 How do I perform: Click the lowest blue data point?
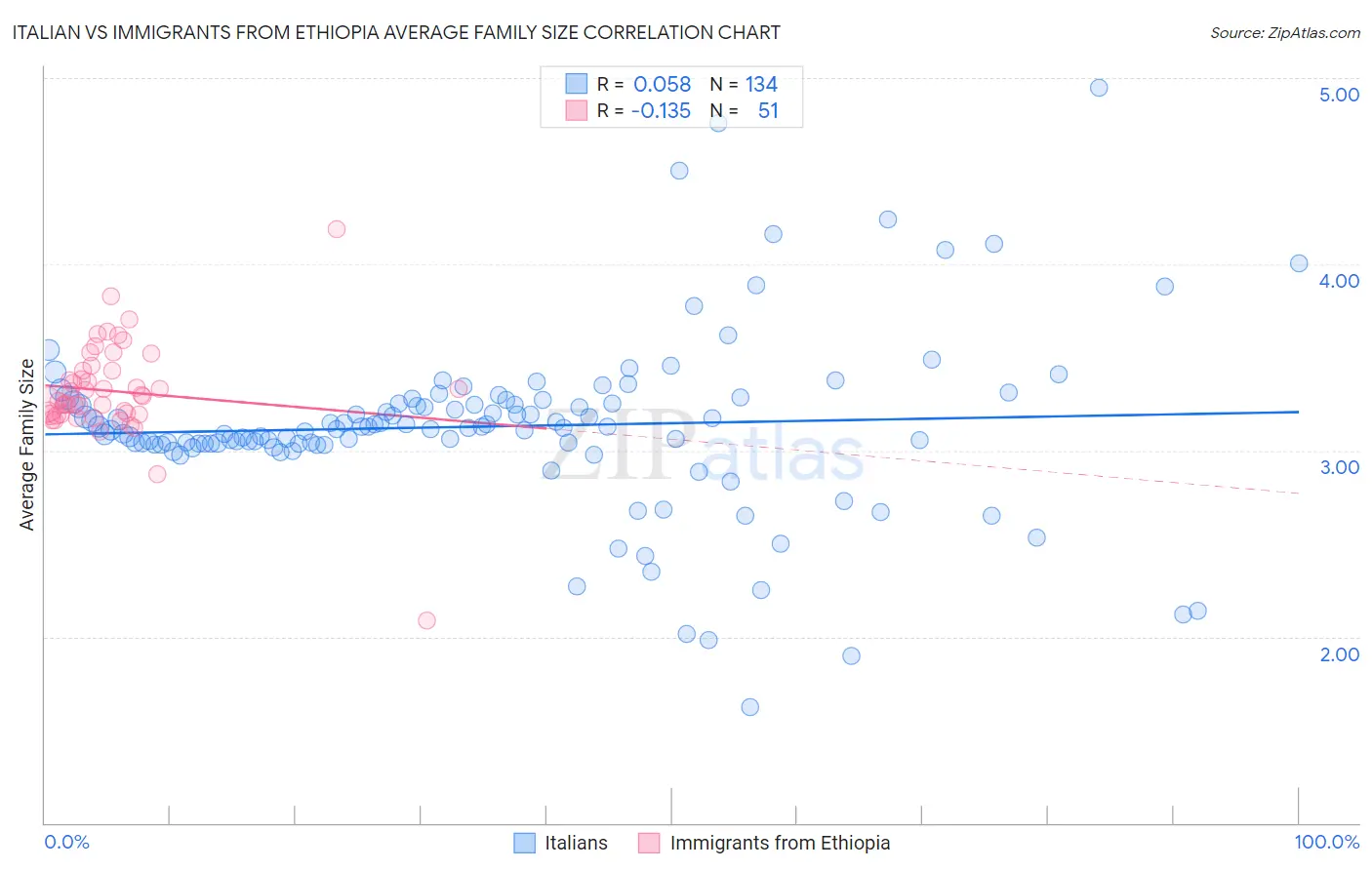point(749,707)
